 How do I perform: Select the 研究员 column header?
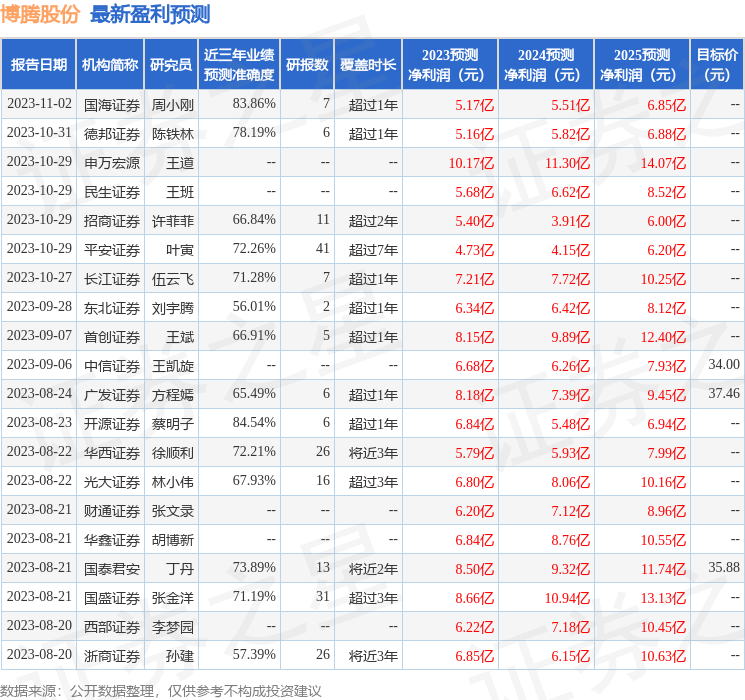171,65
